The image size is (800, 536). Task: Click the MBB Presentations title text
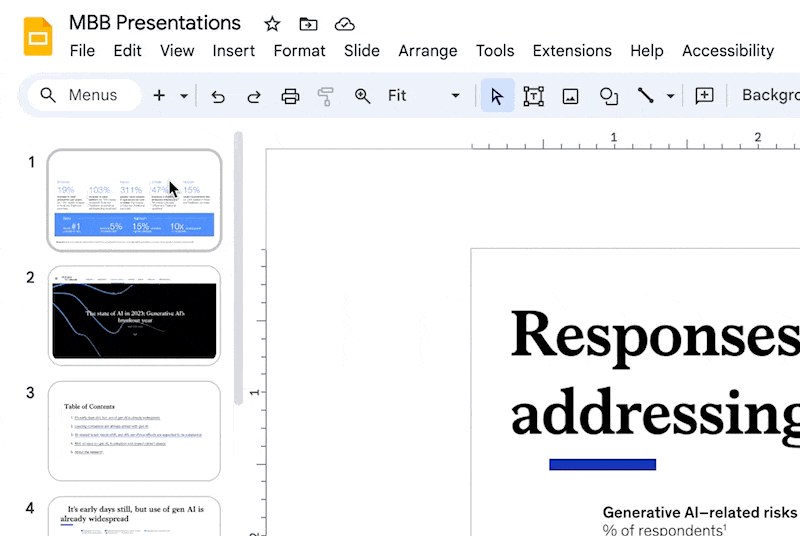point(155,23)
